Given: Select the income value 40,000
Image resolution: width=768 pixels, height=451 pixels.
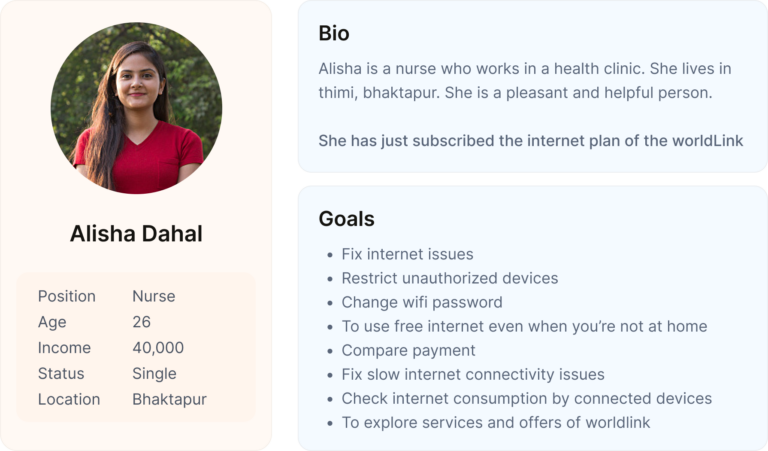Looking at the screenshot, I should [158, 348].
